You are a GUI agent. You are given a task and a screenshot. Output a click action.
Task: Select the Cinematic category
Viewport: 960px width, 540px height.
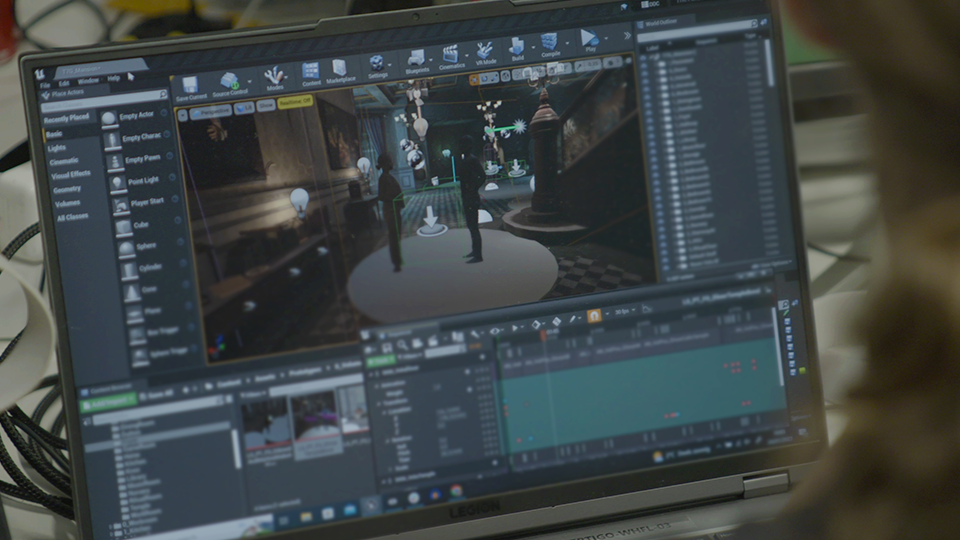pos(64,162)
